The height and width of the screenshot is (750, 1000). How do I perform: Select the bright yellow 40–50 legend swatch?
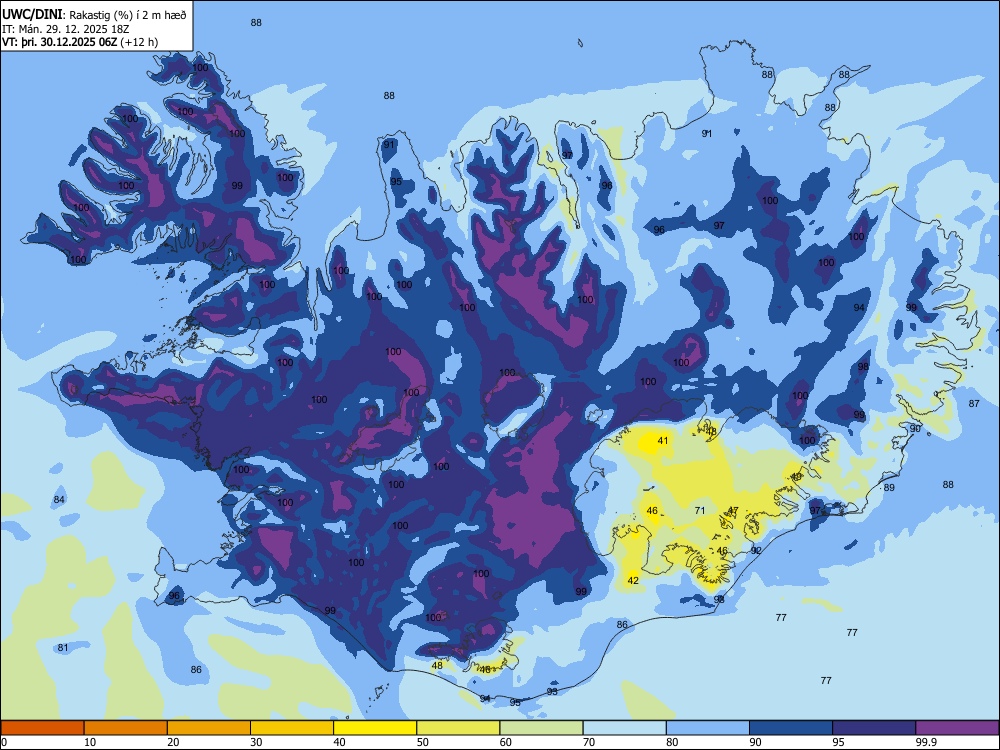click(x=375, y=728)
